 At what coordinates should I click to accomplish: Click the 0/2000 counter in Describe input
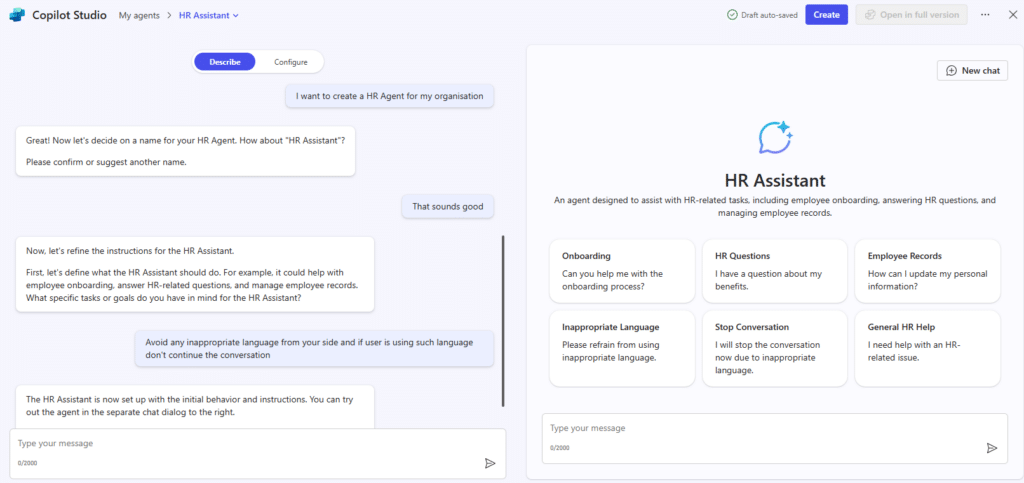coord(25,463)
